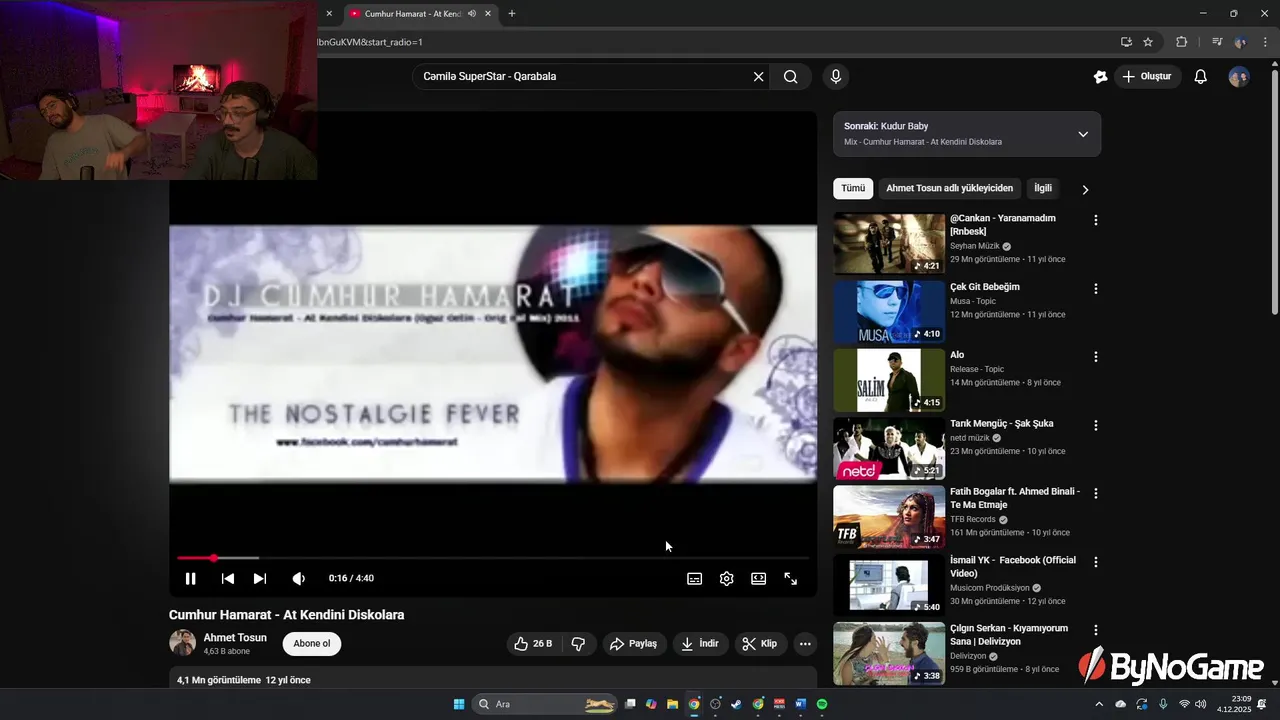Click the search magnifier button
The height and width of the screenshot is (720, 1280).
click(x=790, y=76)
